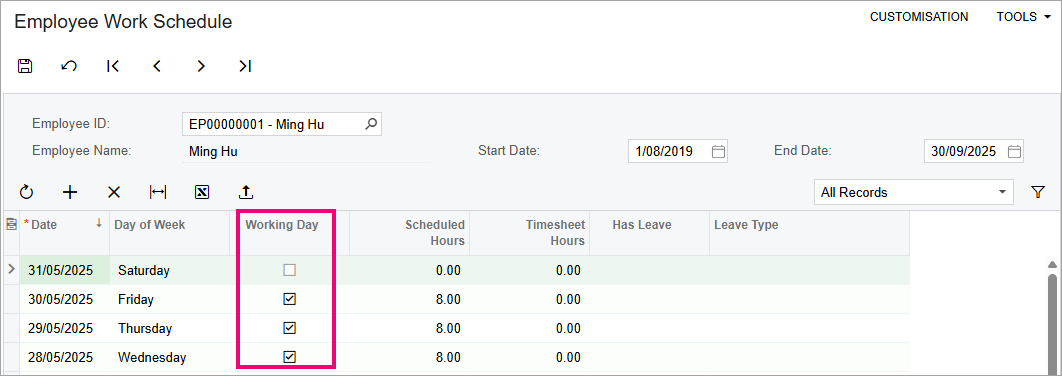Viewport: 1062px width, 376px height.
Task: Go to the previous record
Action: (157, 66)
